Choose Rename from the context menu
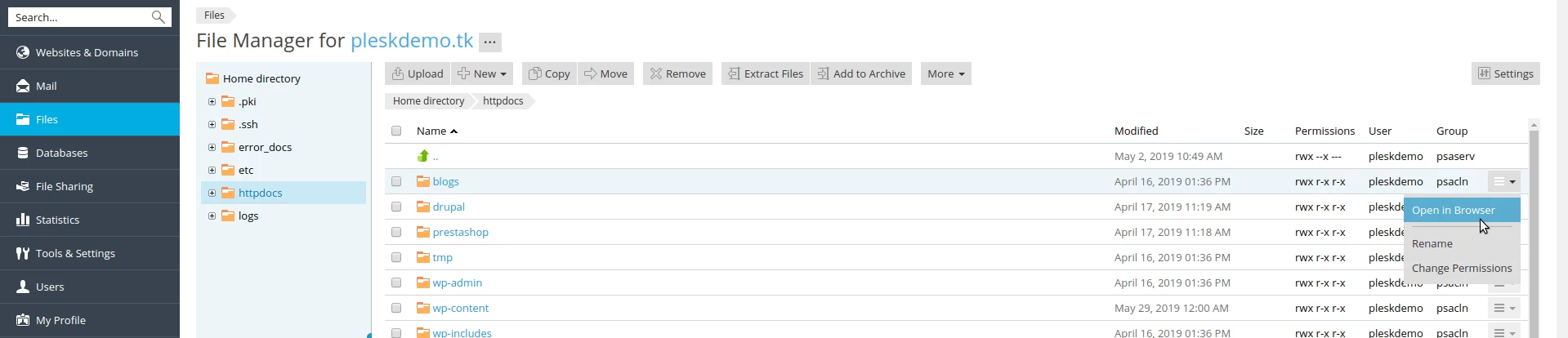 [x=1462, y=243]
